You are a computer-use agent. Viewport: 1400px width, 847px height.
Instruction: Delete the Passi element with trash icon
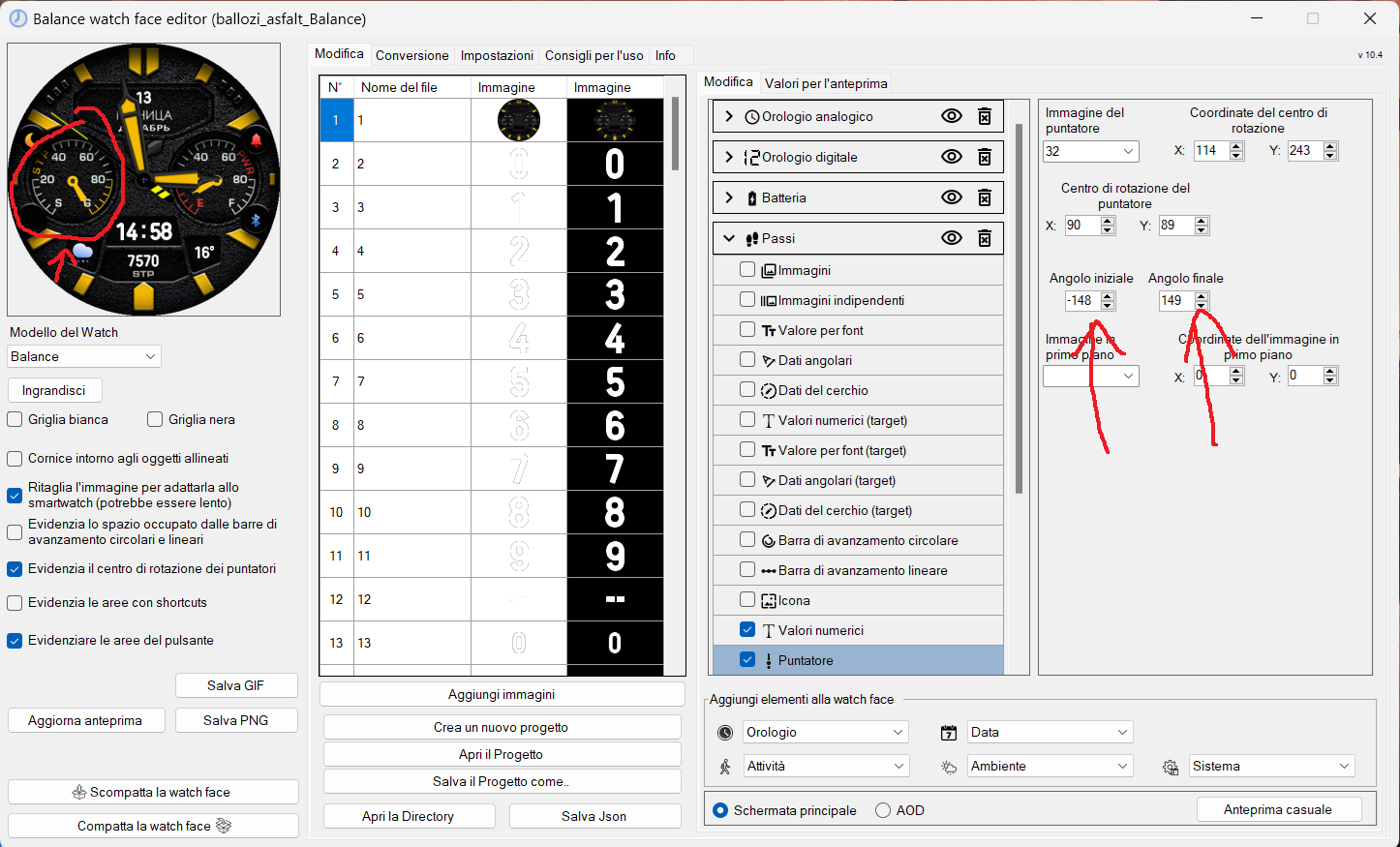[x=984, y=238]
